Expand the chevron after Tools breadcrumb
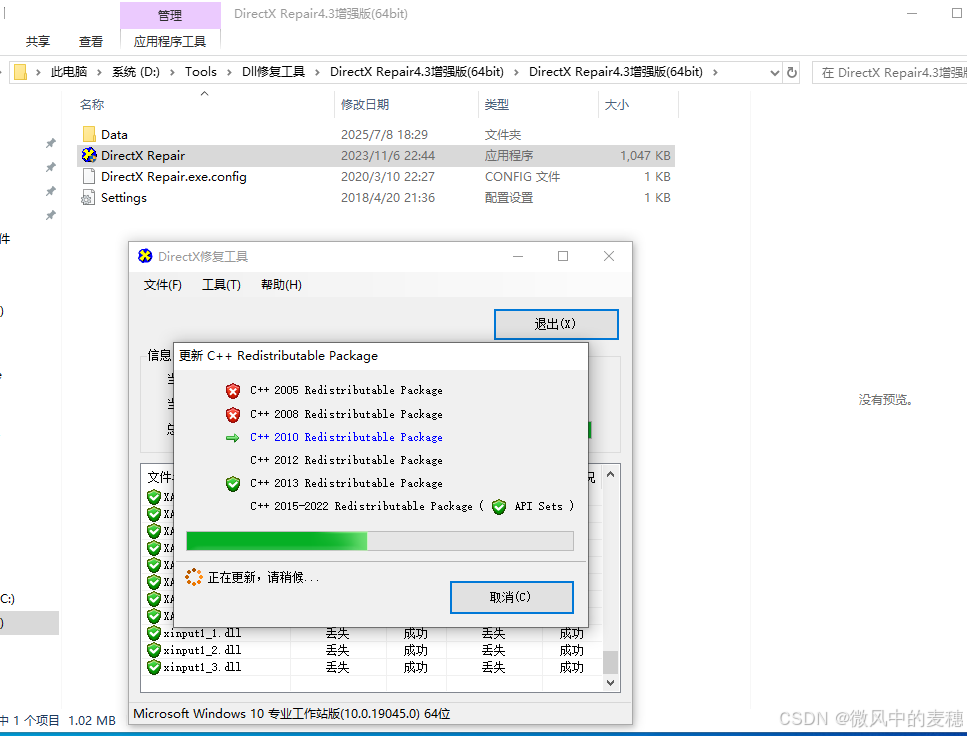The width and height of the screenshot is (967, 736). point(229,72)
